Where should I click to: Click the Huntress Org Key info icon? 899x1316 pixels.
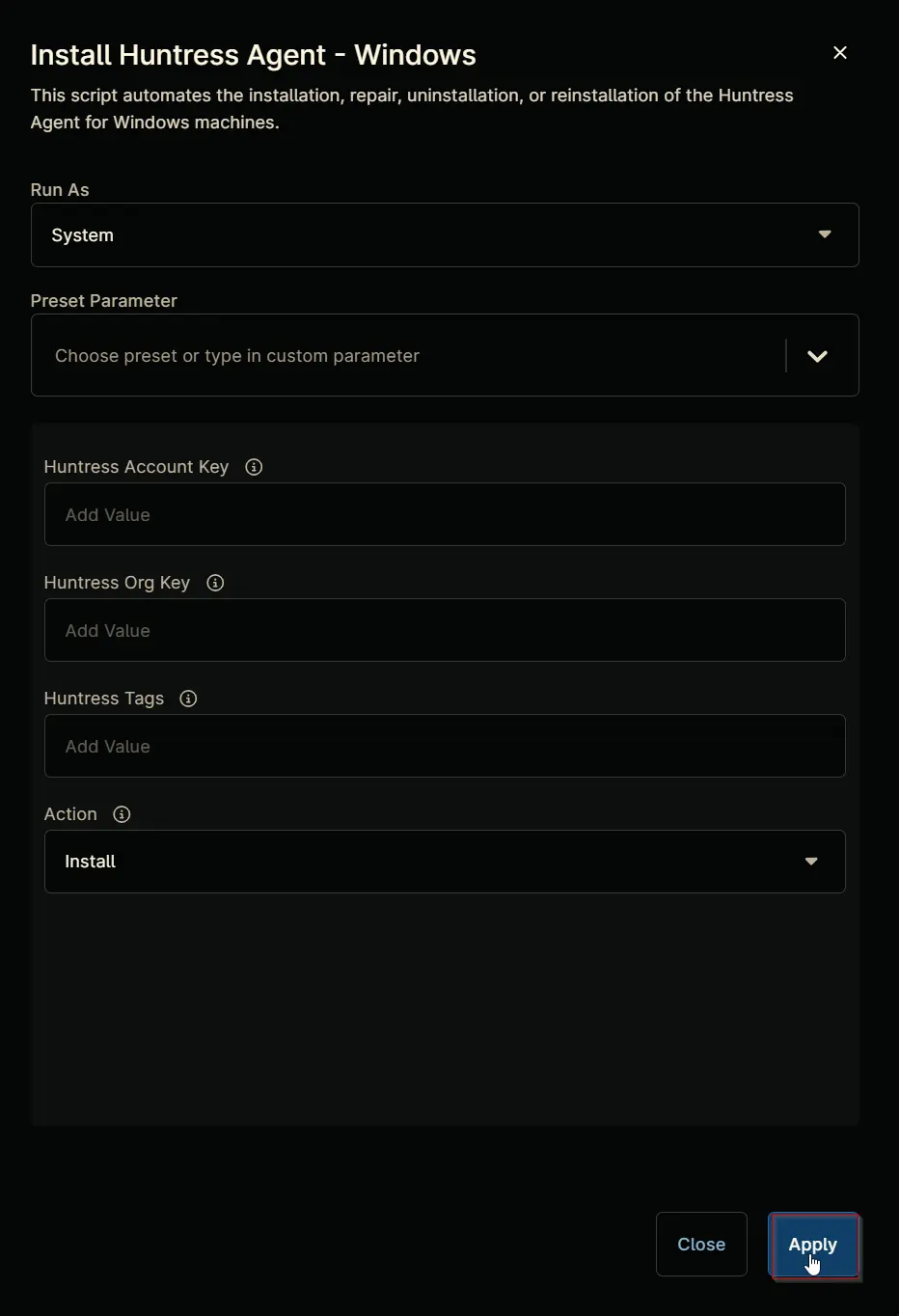pos(215,583)
